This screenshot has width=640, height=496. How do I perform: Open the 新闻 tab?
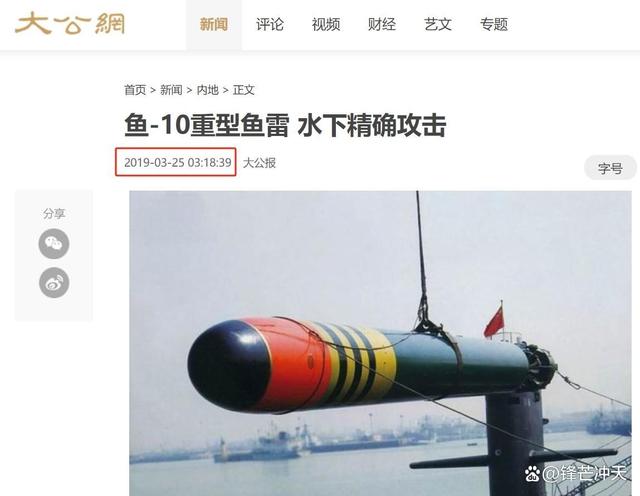[213, 25]
